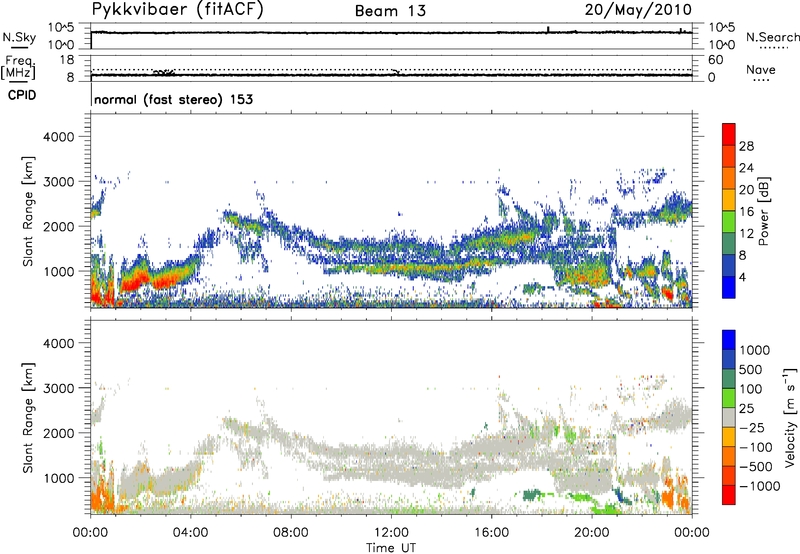
Task: Click the dotted line sample under Nave
Action: 761,80
